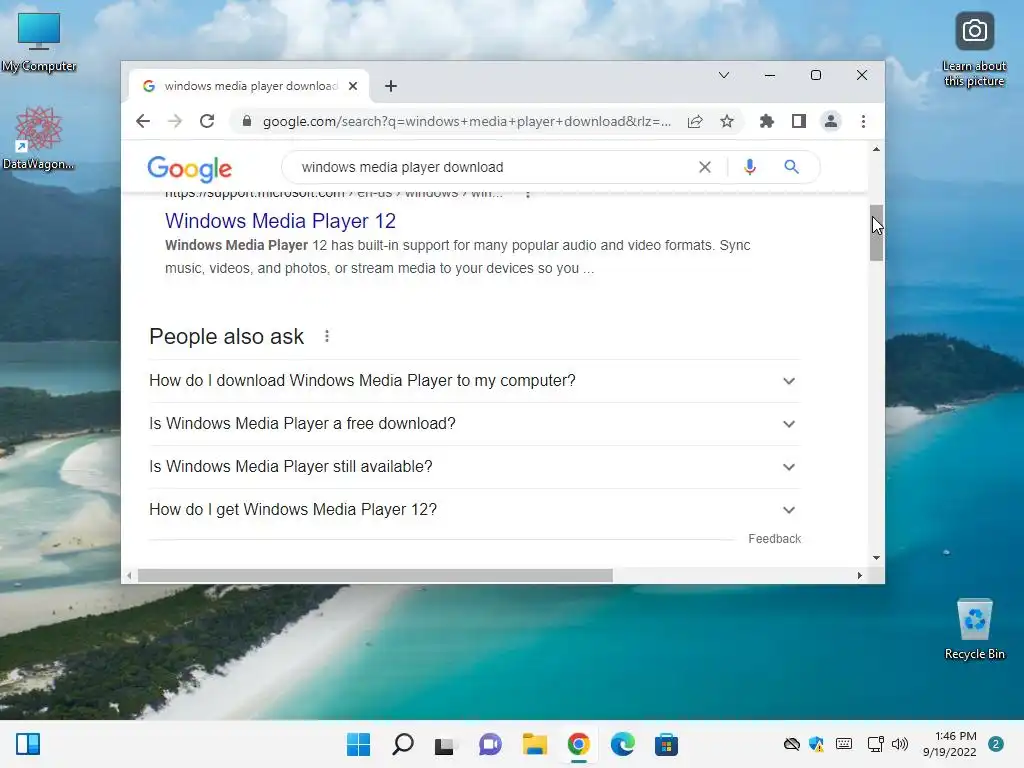Open Chrome side panel icon
Screen dimensions: 1024x768
pyautogui.click(x=799, y=121)
